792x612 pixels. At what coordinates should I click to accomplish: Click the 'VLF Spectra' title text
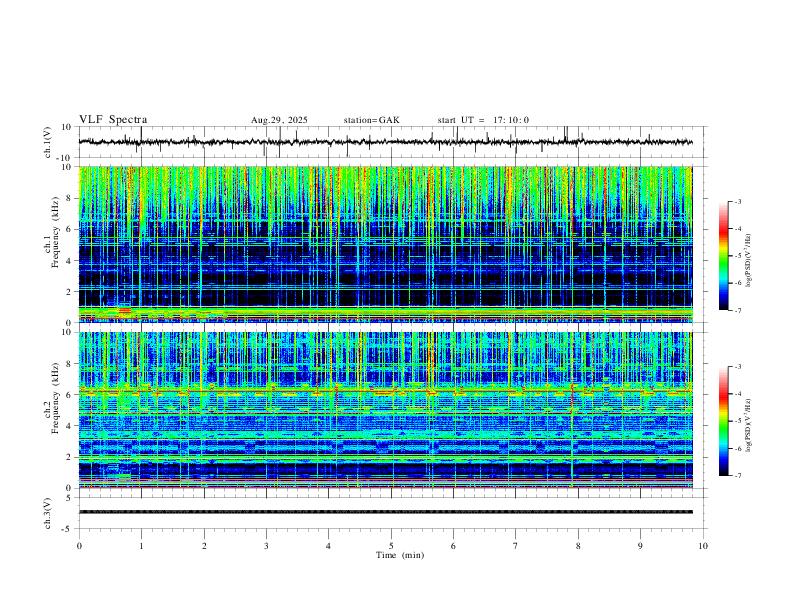point(113,120)
